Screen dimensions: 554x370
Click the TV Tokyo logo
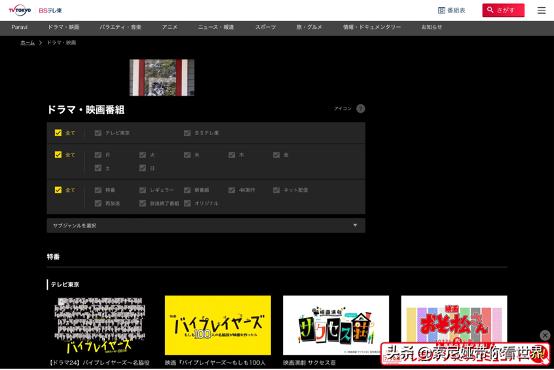(x=20, y=10)
